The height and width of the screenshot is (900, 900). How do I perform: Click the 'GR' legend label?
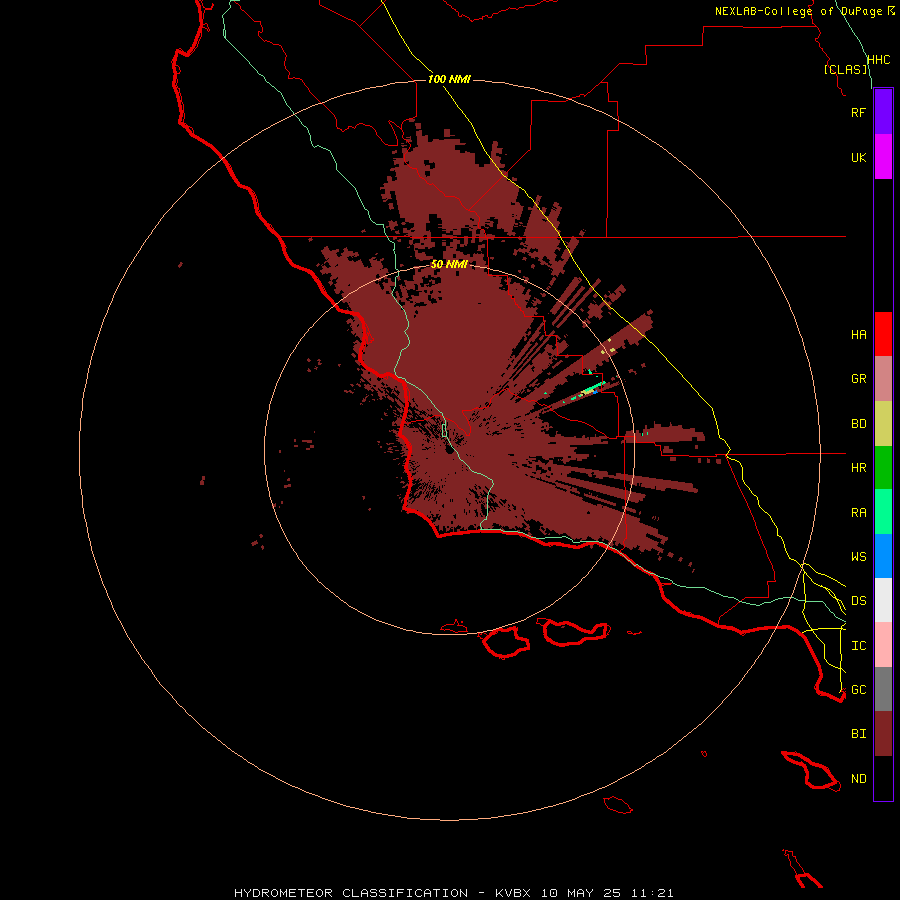tap(858, 379)
